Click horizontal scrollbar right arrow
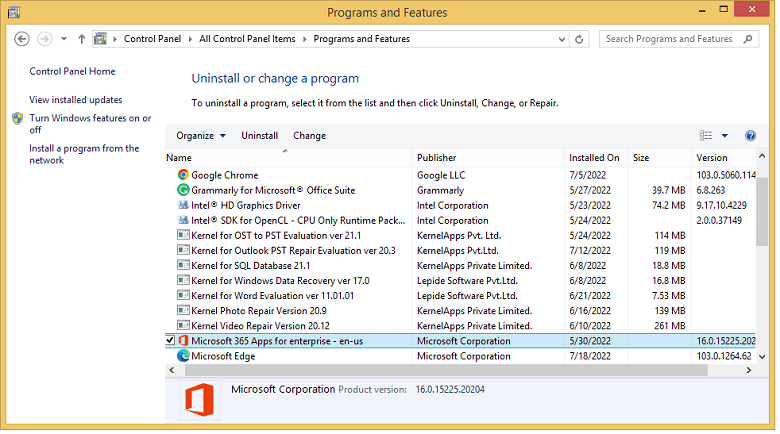This screenshot has height=434, width=780. click(x=749, y=370)
